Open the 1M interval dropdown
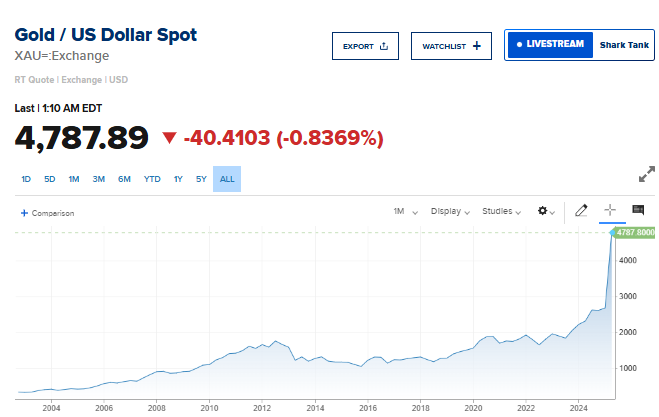This screenshot has height=417, width=659. 404,211
